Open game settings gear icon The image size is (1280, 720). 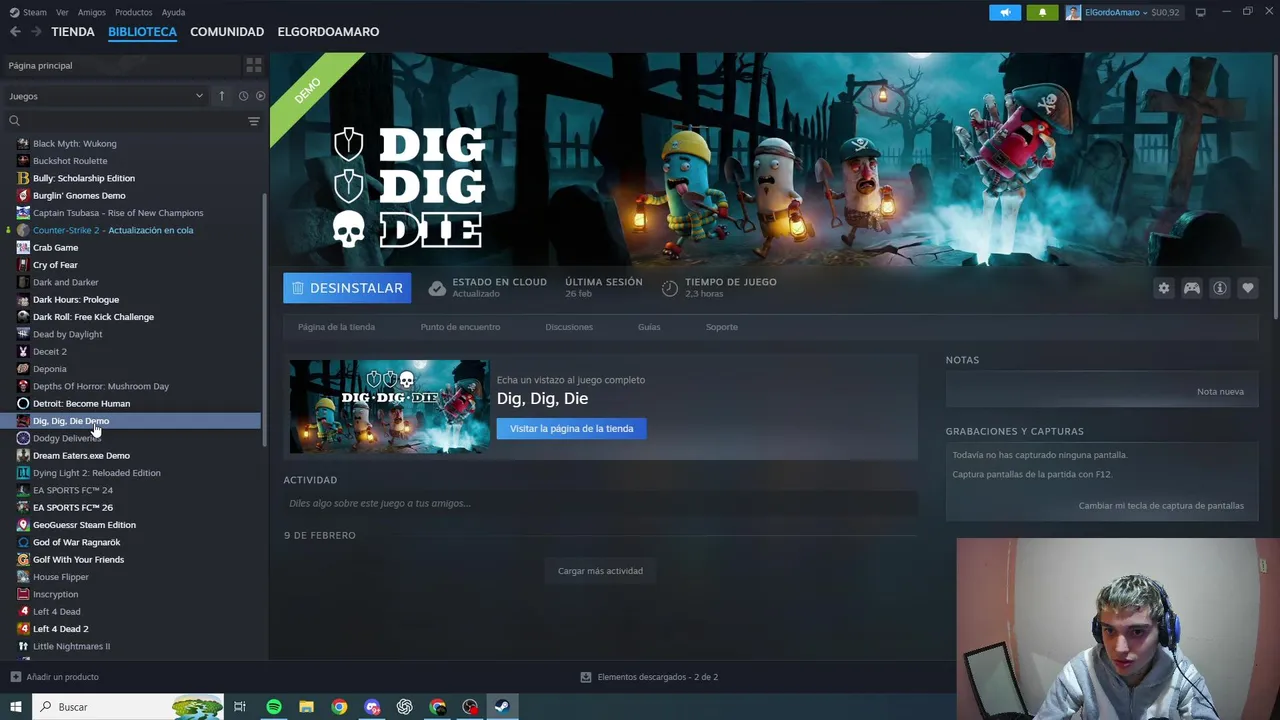click(x=1164, y=288)
